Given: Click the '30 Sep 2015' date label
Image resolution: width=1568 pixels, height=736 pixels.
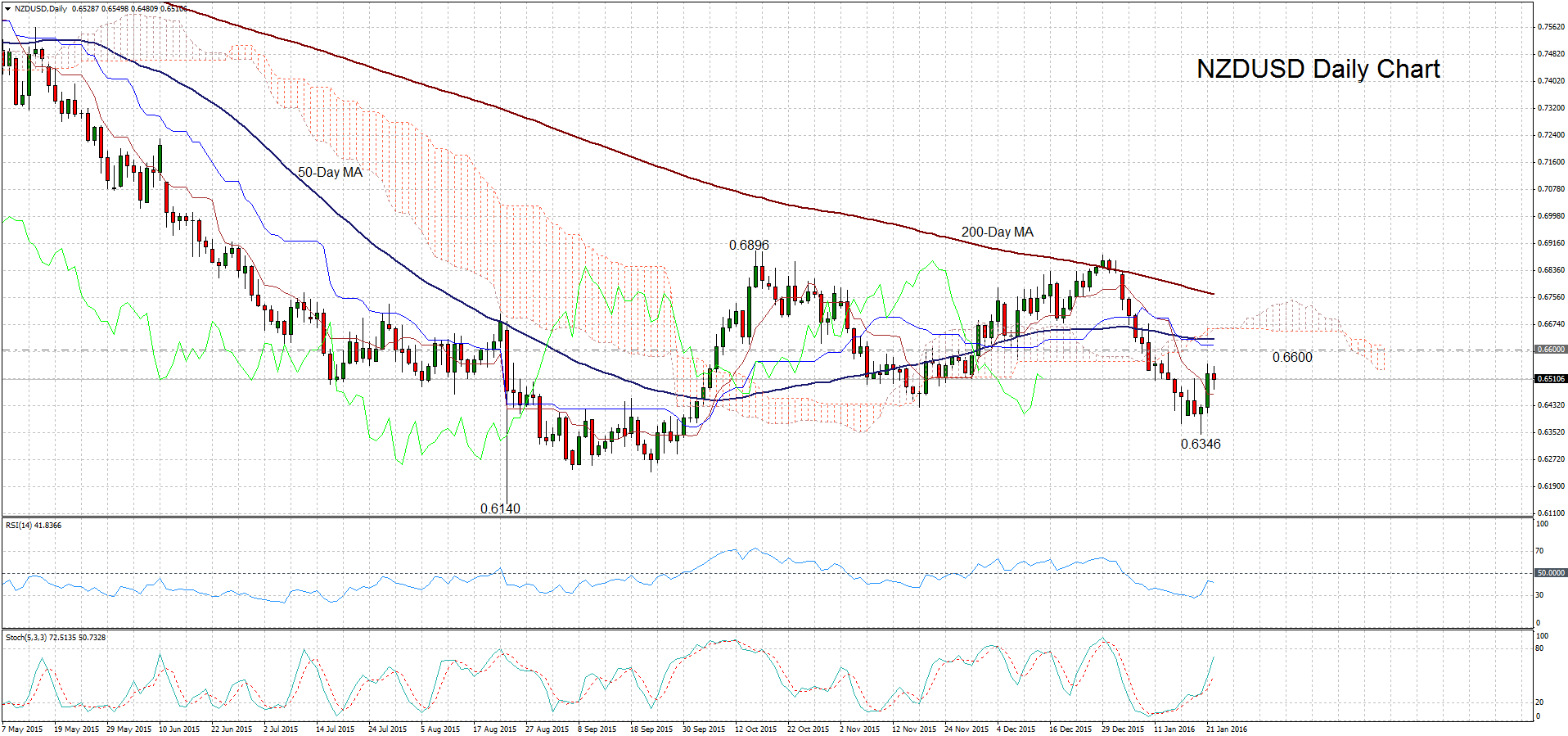Looking at the screenshot, I should (x=704, y=729).
